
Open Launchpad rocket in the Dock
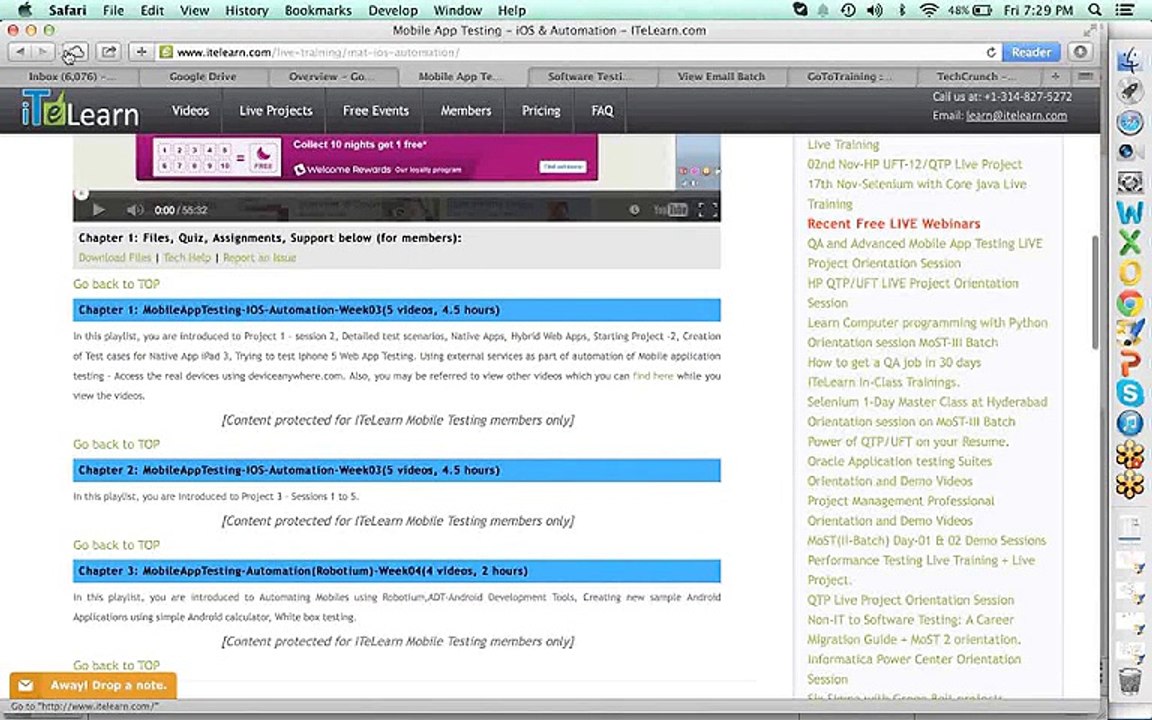(x=1130, y=91)
